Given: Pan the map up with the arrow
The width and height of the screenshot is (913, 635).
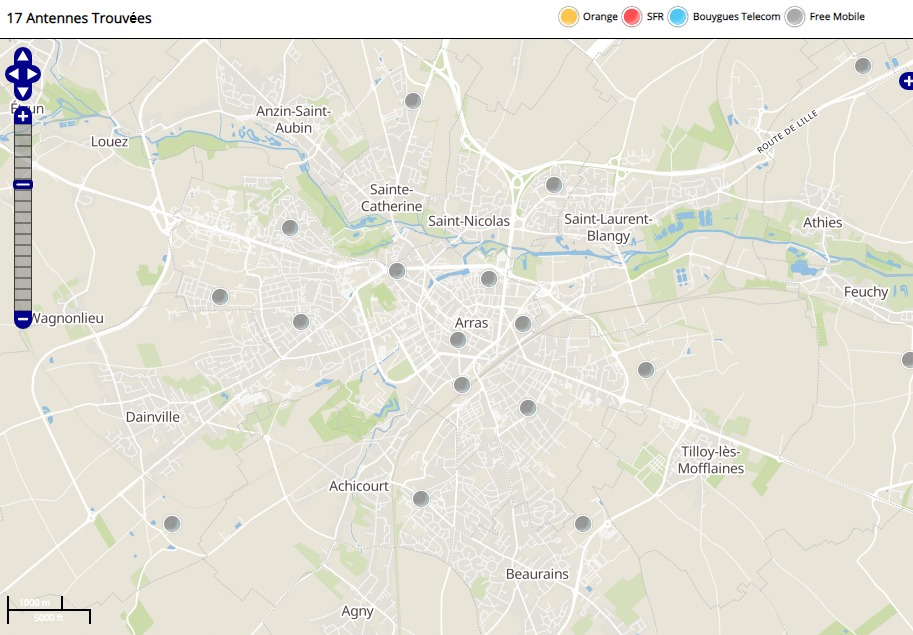Looking at the screenshot, I should pyautogui.click(x=23, y=55).
